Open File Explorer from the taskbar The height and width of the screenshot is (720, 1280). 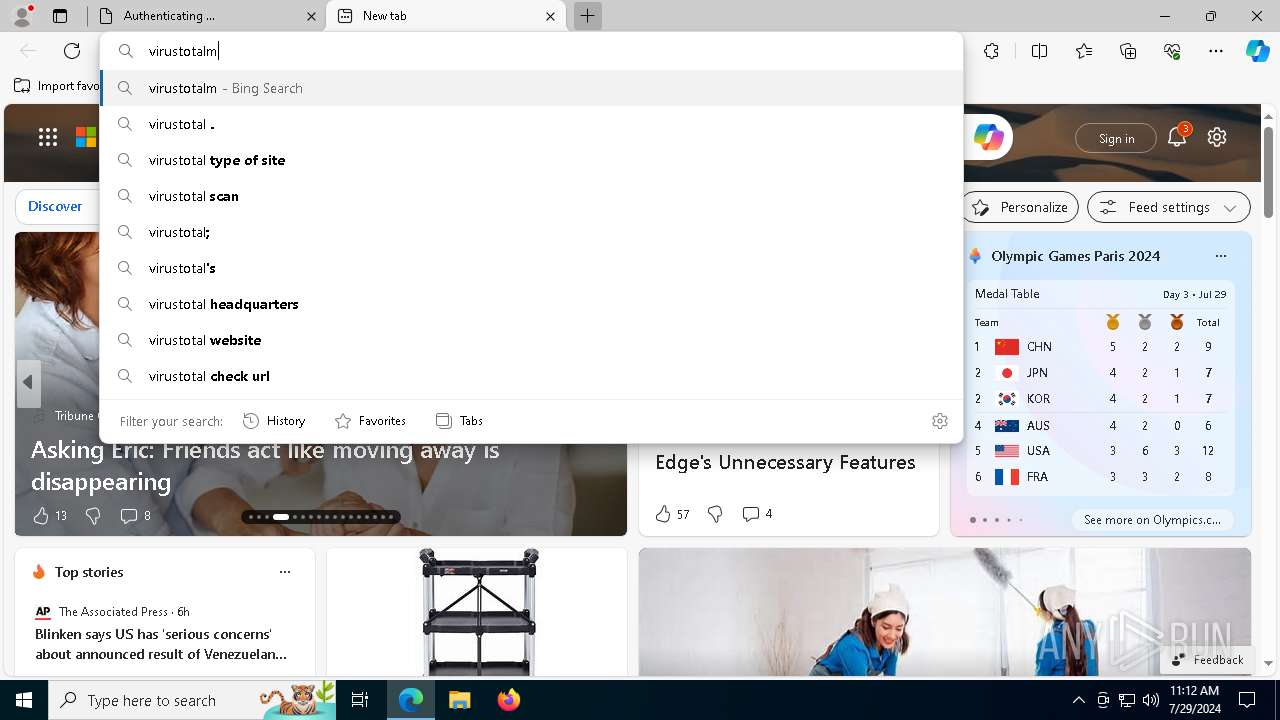459,700
